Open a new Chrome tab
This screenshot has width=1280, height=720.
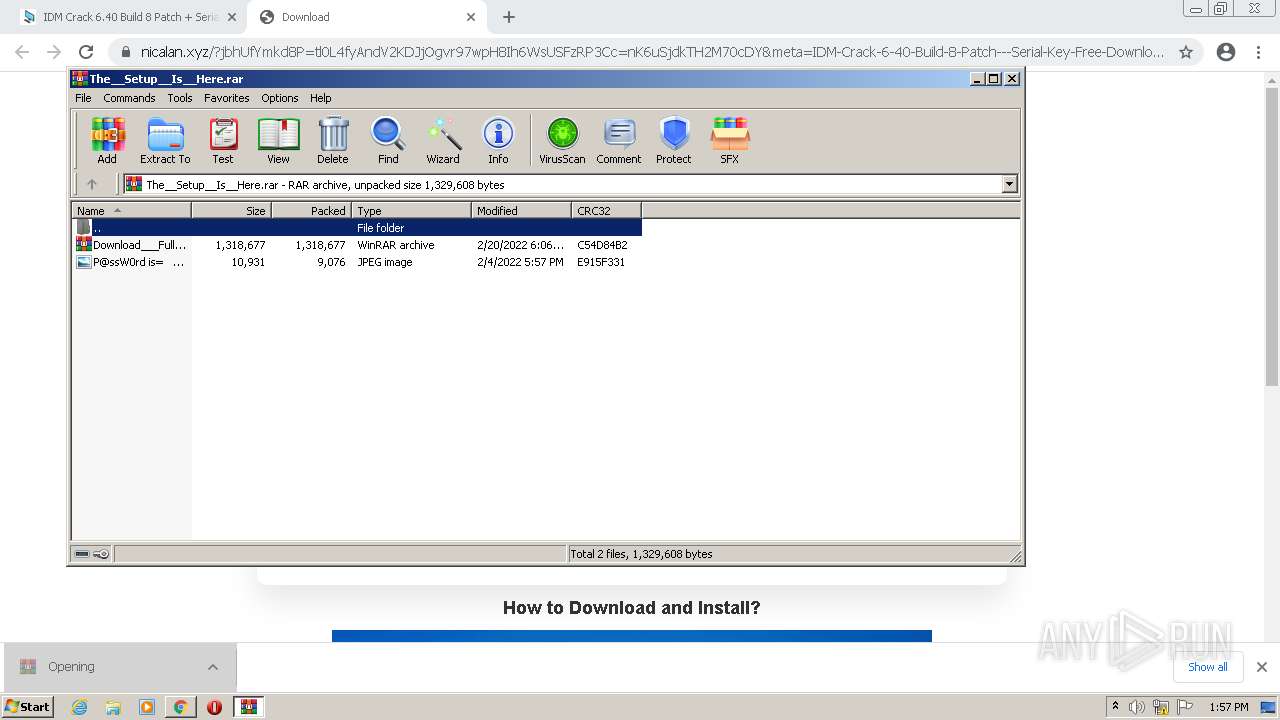point(509,17)
